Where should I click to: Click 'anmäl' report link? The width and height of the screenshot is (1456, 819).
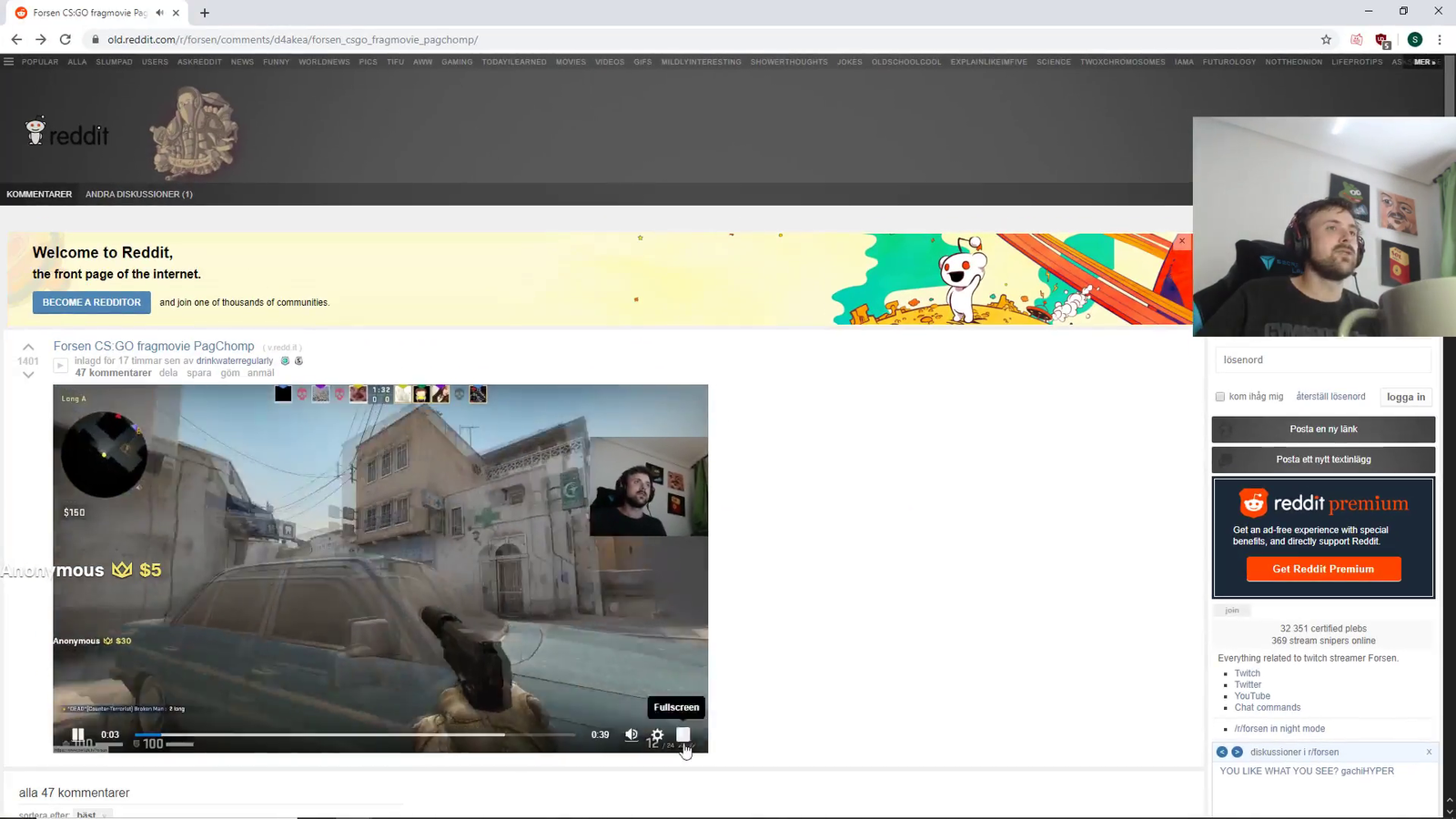[x=260, y=373]
